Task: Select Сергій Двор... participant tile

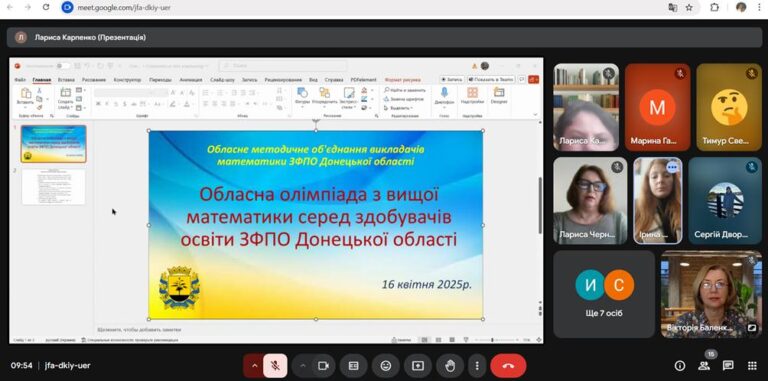Action: pos(725,201)
